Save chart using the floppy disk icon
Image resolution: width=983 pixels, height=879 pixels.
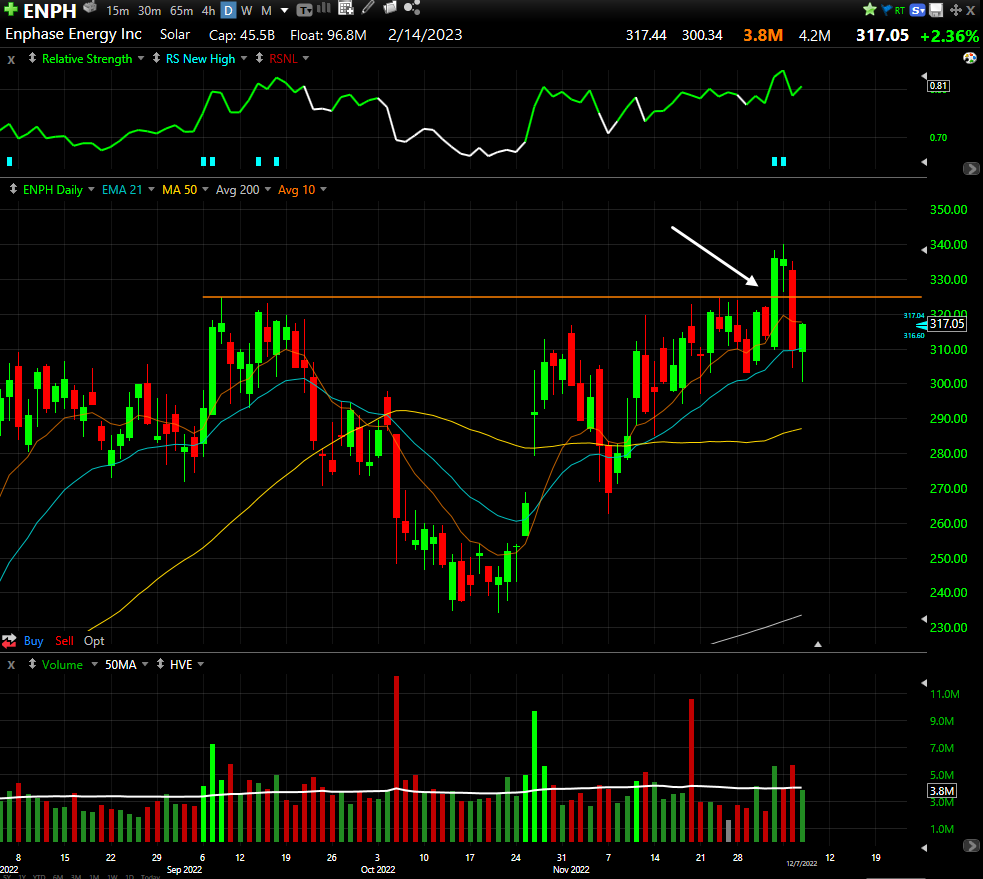click(936, 10)
